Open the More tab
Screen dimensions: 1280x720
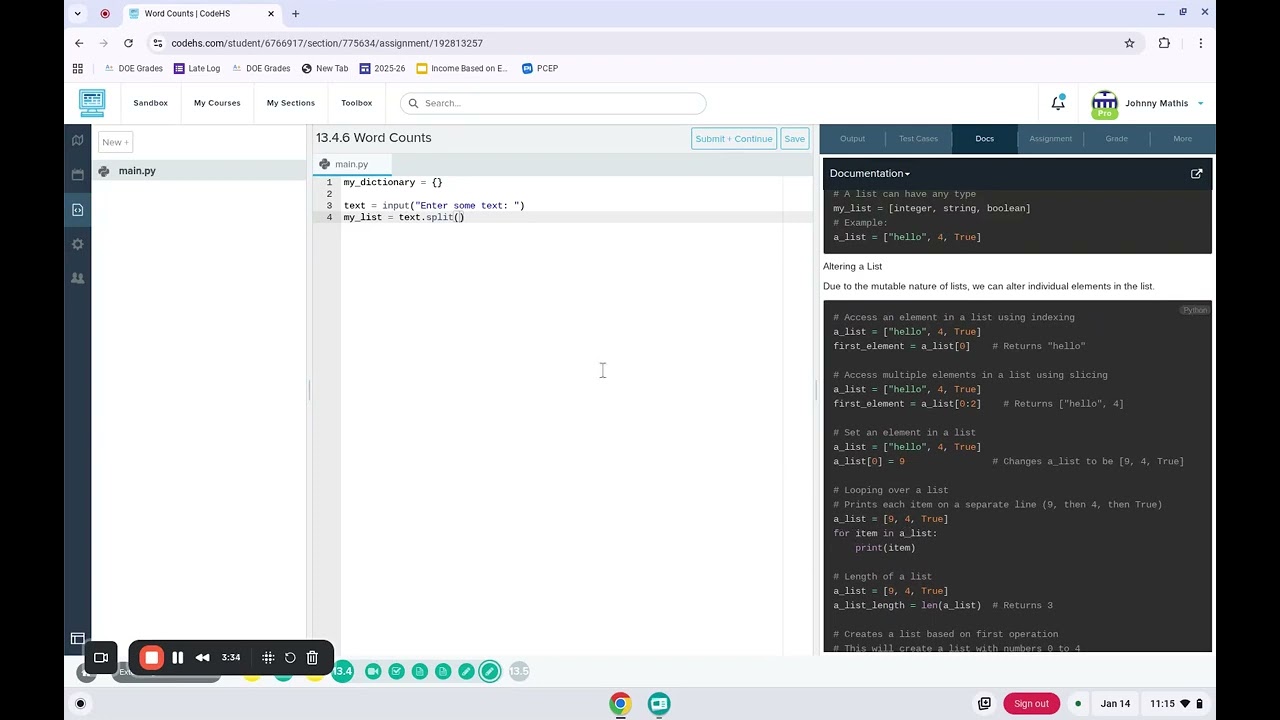pyautogui.click(x=1182, y=139)
